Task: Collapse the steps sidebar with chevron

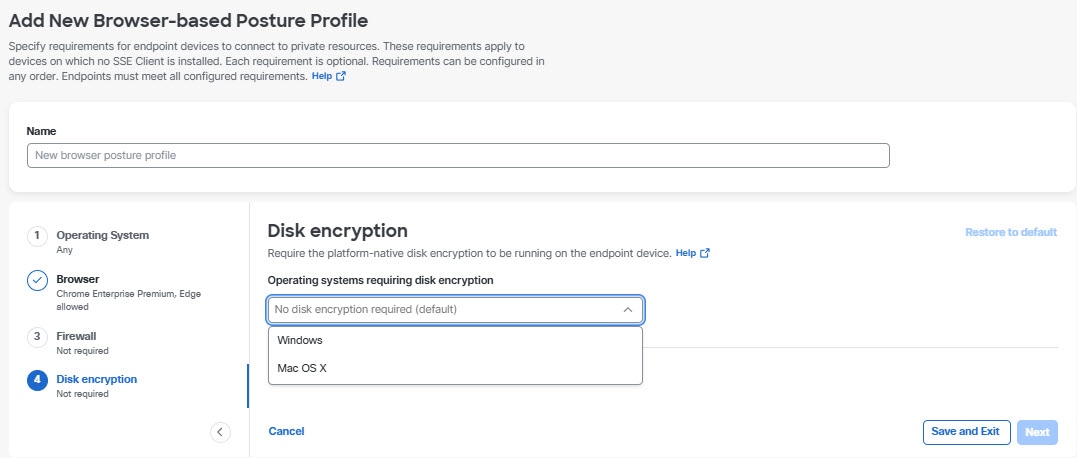Action: 220,432
